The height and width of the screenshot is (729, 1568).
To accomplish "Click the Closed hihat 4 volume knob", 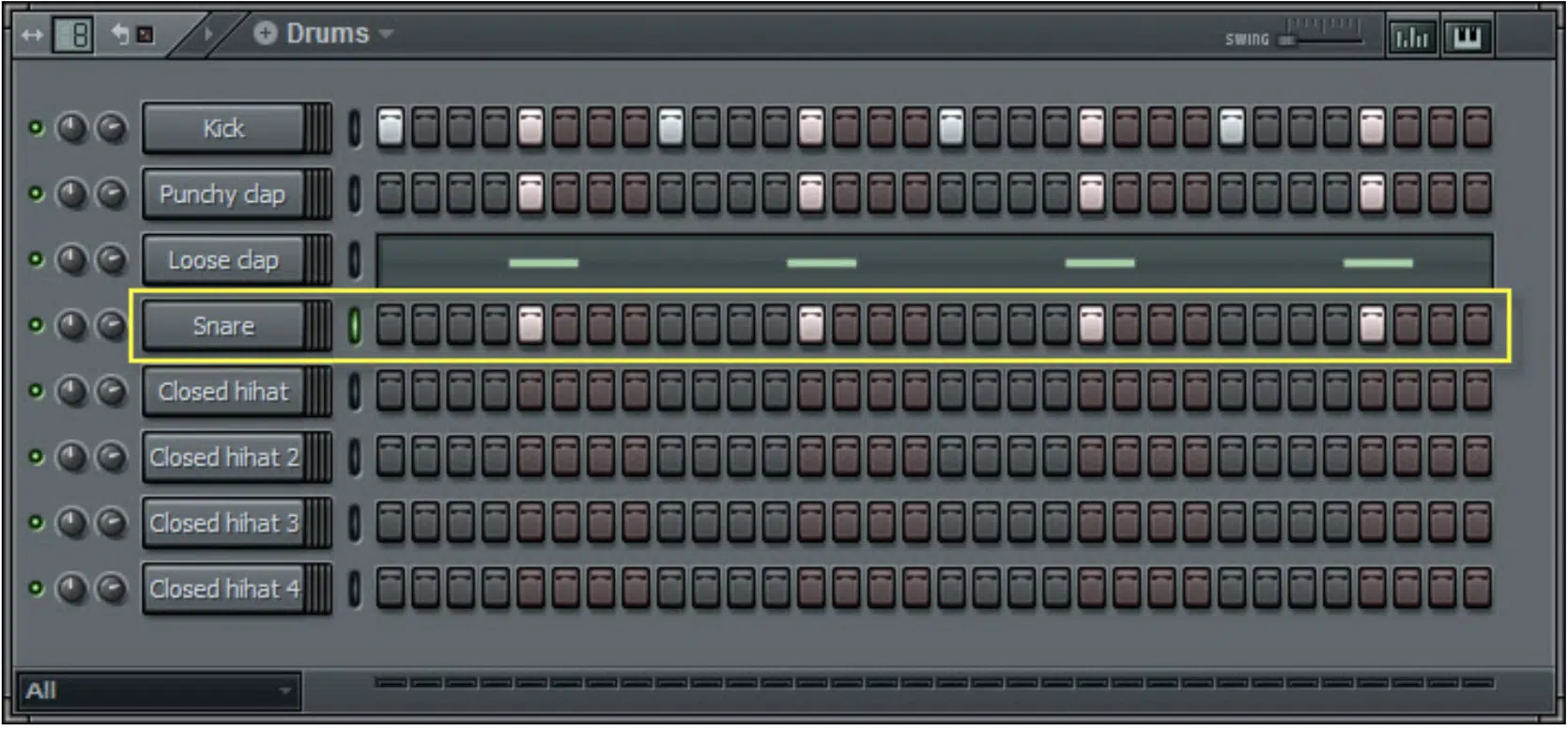I will click(112, 588).
